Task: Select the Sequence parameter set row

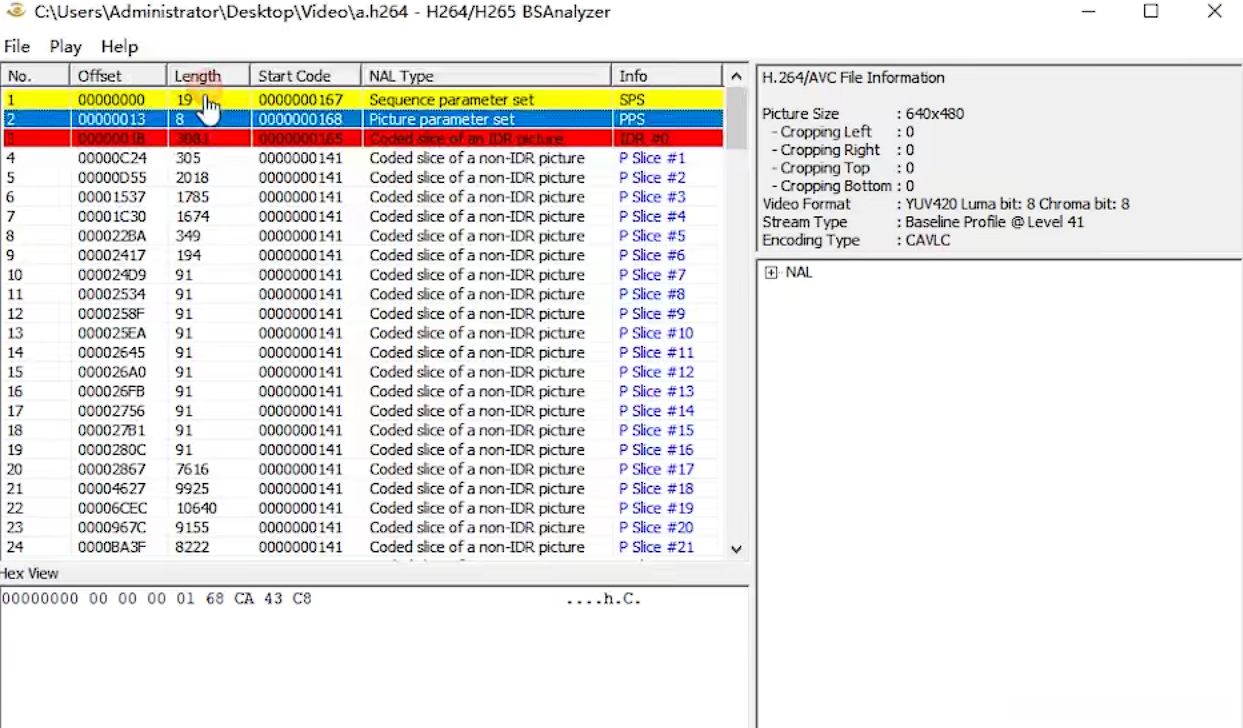Action: pyautogui.click(x=362, y=100)
